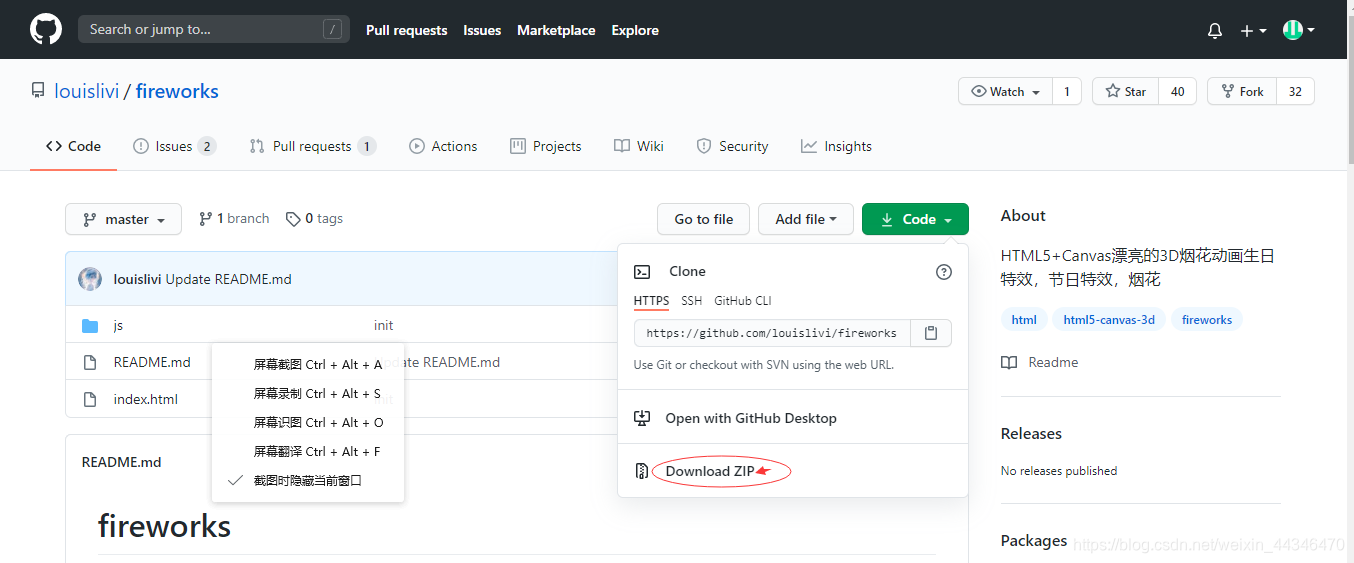Switch to the Code tab
The image size is (1354, 563).
73,146
